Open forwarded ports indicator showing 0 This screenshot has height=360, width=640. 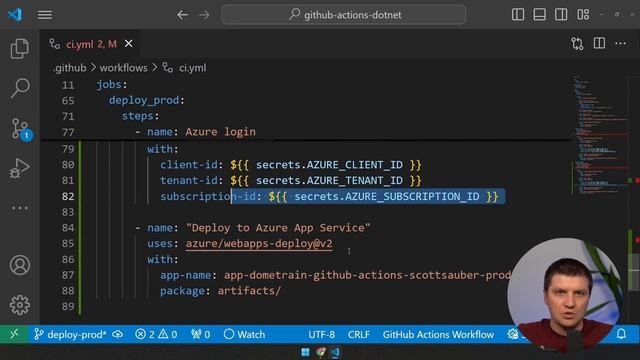click(200, 335)
